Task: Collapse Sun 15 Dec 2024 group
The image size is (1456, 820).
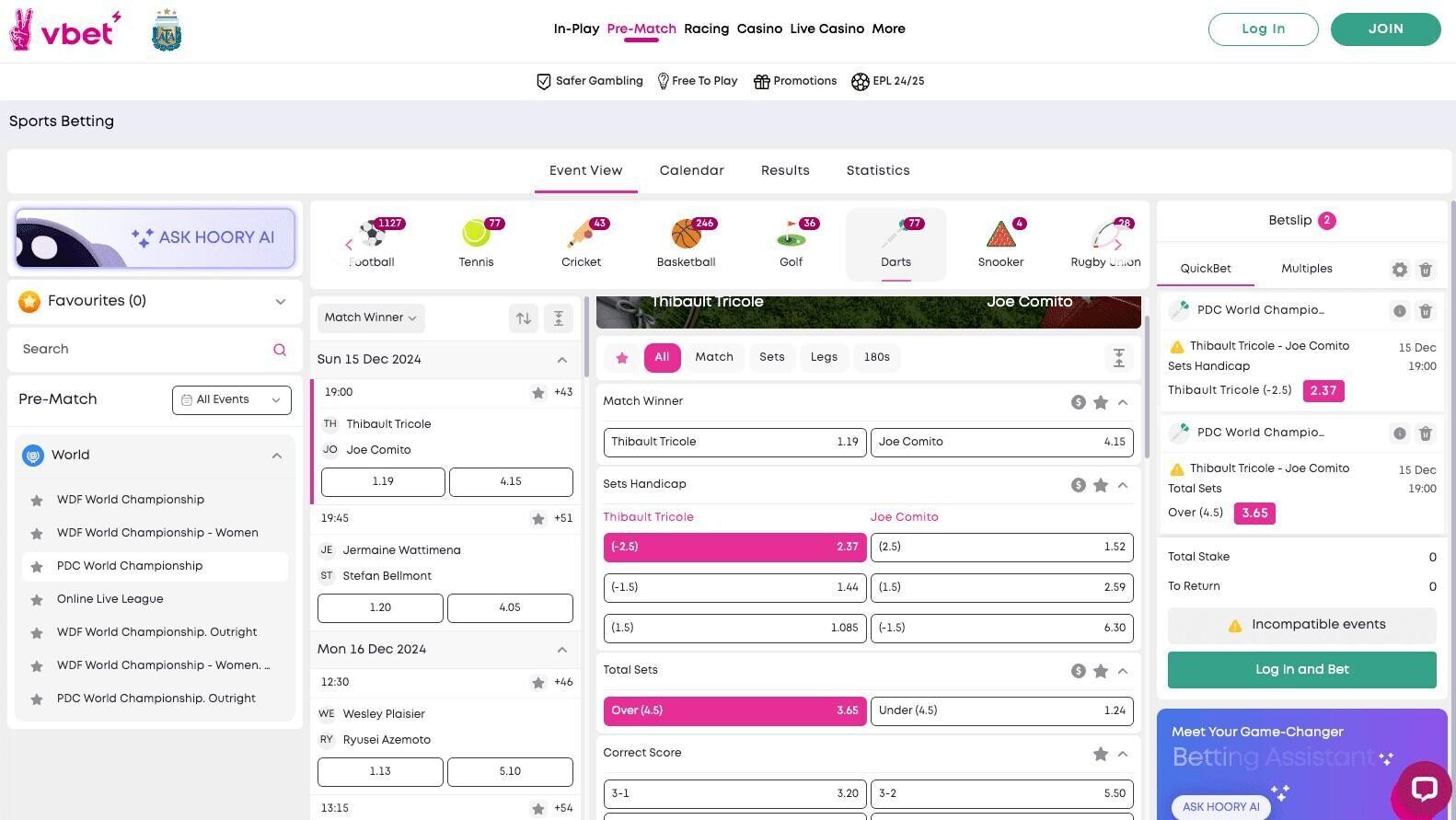Action: pyautogui.click(x=561, y=360)
